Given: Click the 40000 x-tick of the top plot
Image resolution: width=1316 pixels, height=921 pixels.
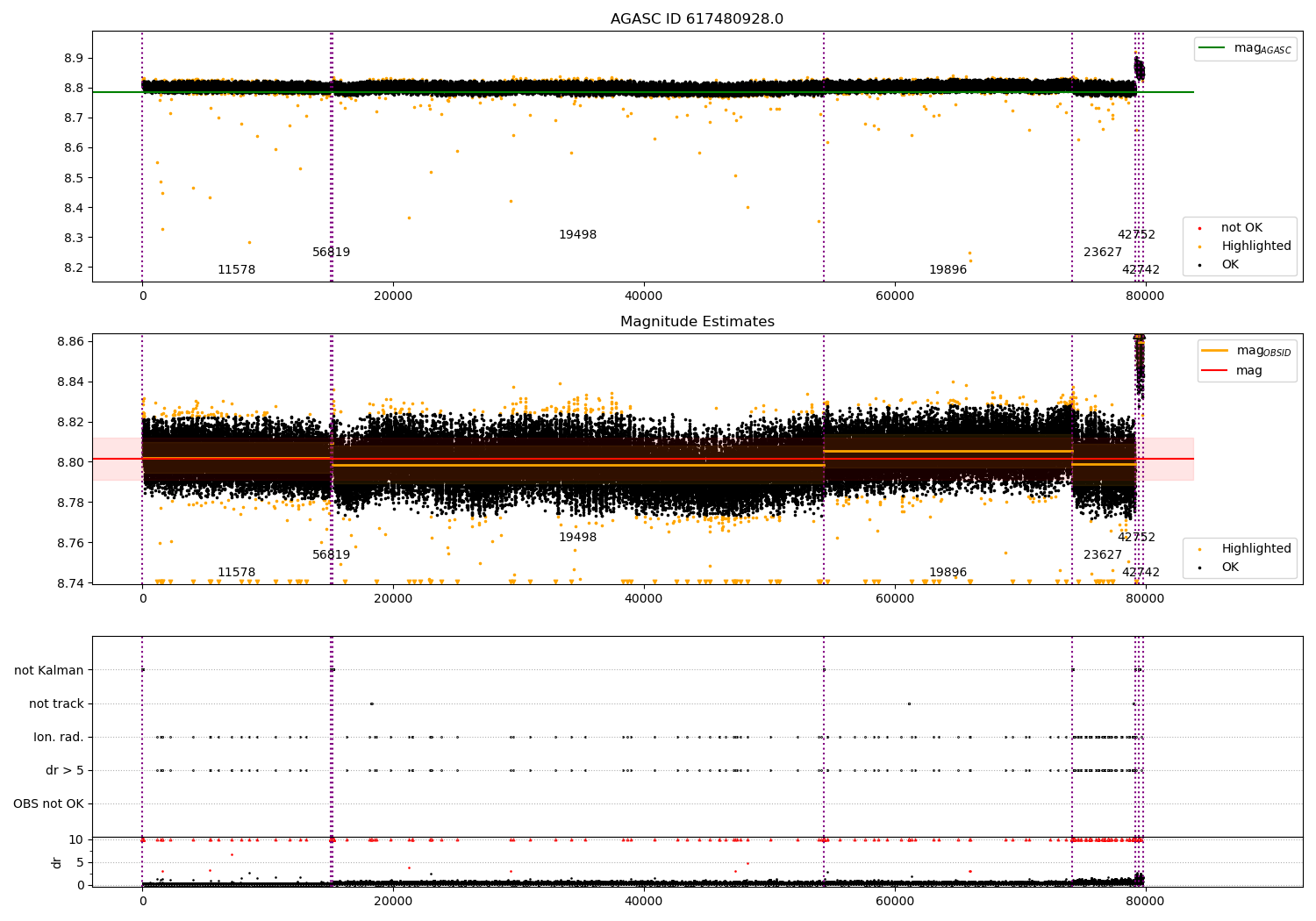Looking at the screenshot, I should tap(643, 296).
